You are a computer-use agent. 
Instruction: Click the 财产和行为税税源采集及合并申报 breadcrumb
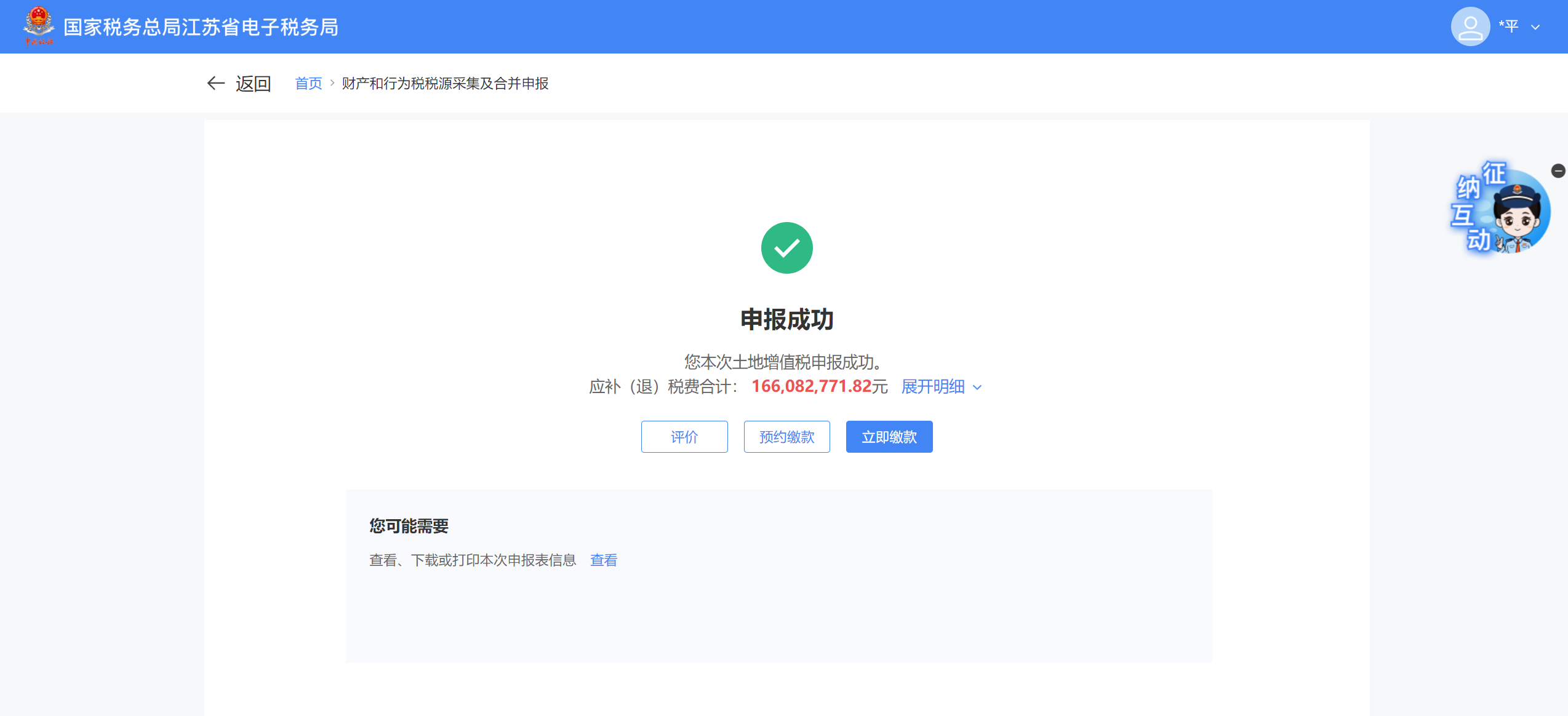(x=445, y=83)
